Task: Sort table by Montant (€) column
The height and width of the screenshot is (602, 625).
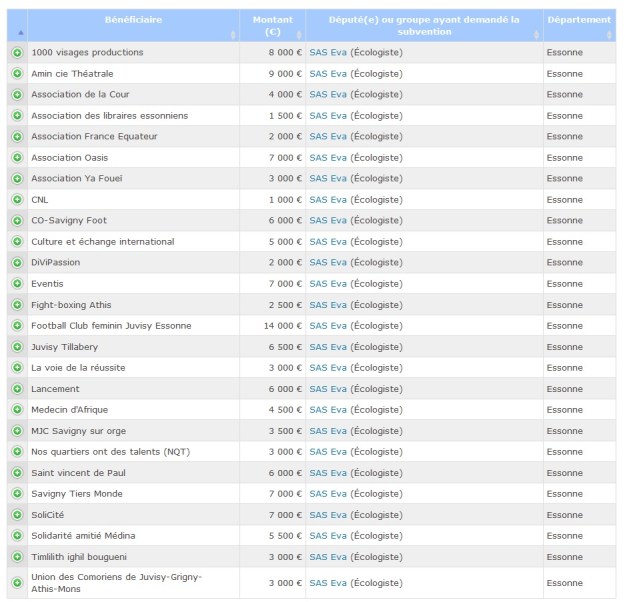Action: tap(270, 25)
